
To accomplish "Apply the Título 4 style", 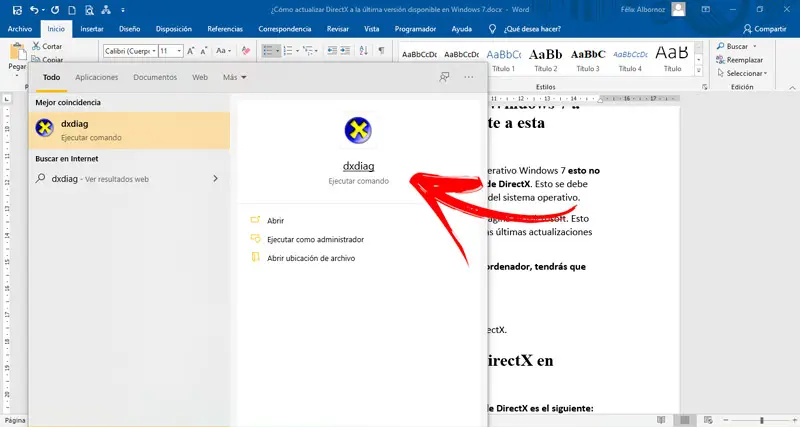I will point(630,60).
